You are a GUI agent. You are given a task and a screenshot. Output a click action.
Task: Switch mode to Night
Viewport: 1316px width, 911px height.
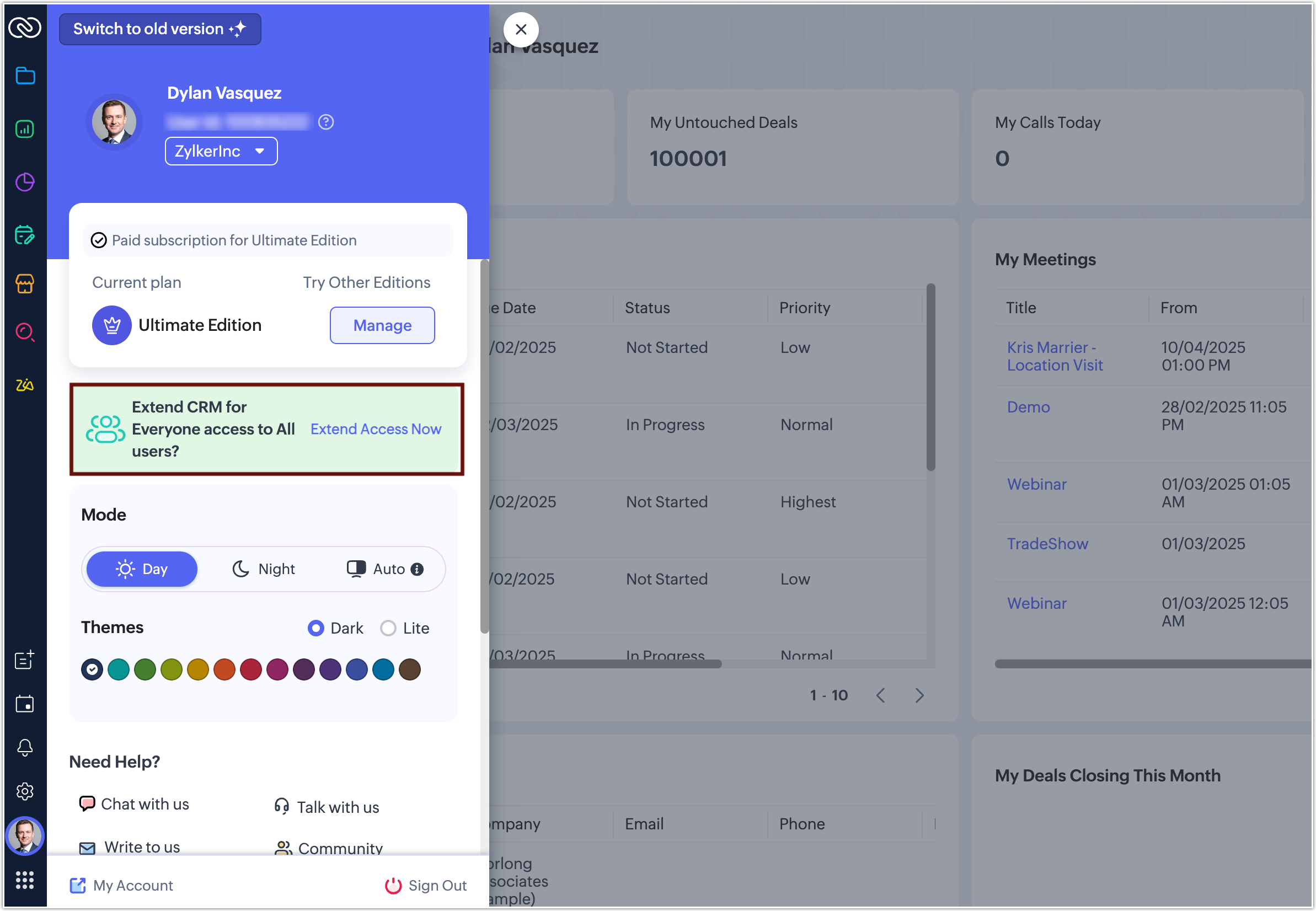click(264, 569)
